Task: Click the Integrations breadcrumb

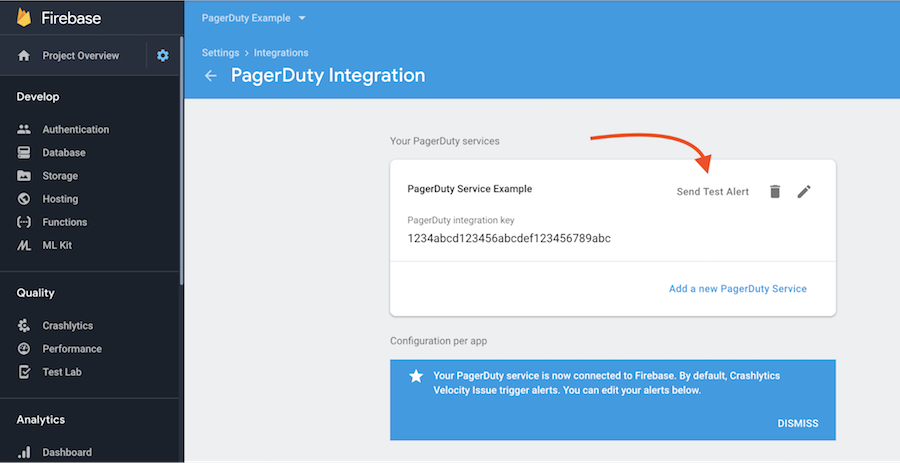Action: (x=281, y=53)
